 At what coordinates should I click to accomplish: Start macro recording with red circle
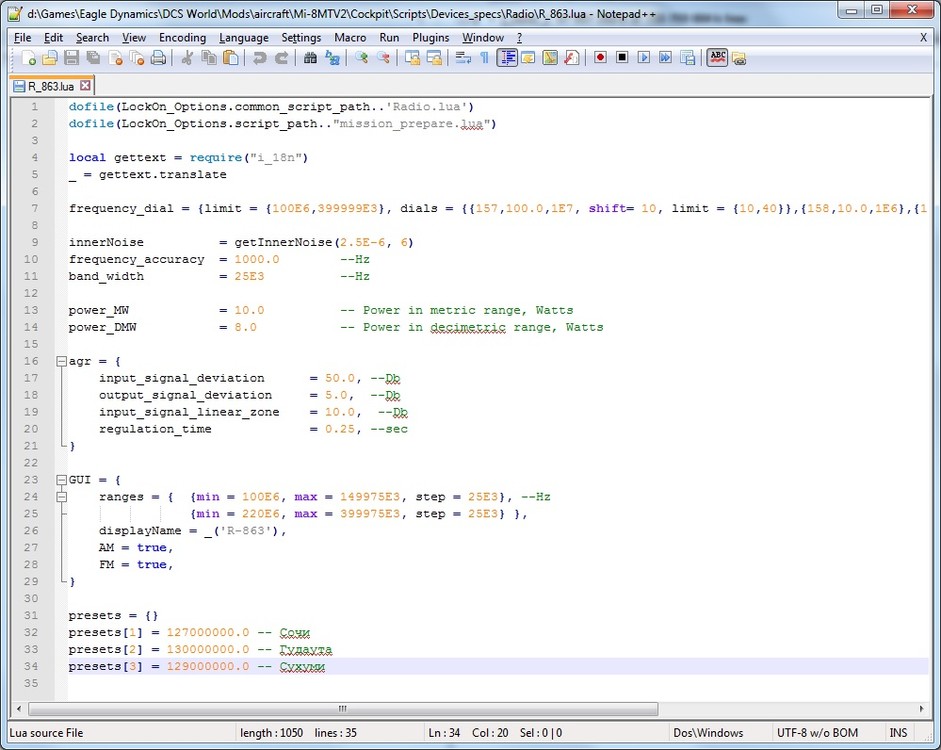[600, 58]
